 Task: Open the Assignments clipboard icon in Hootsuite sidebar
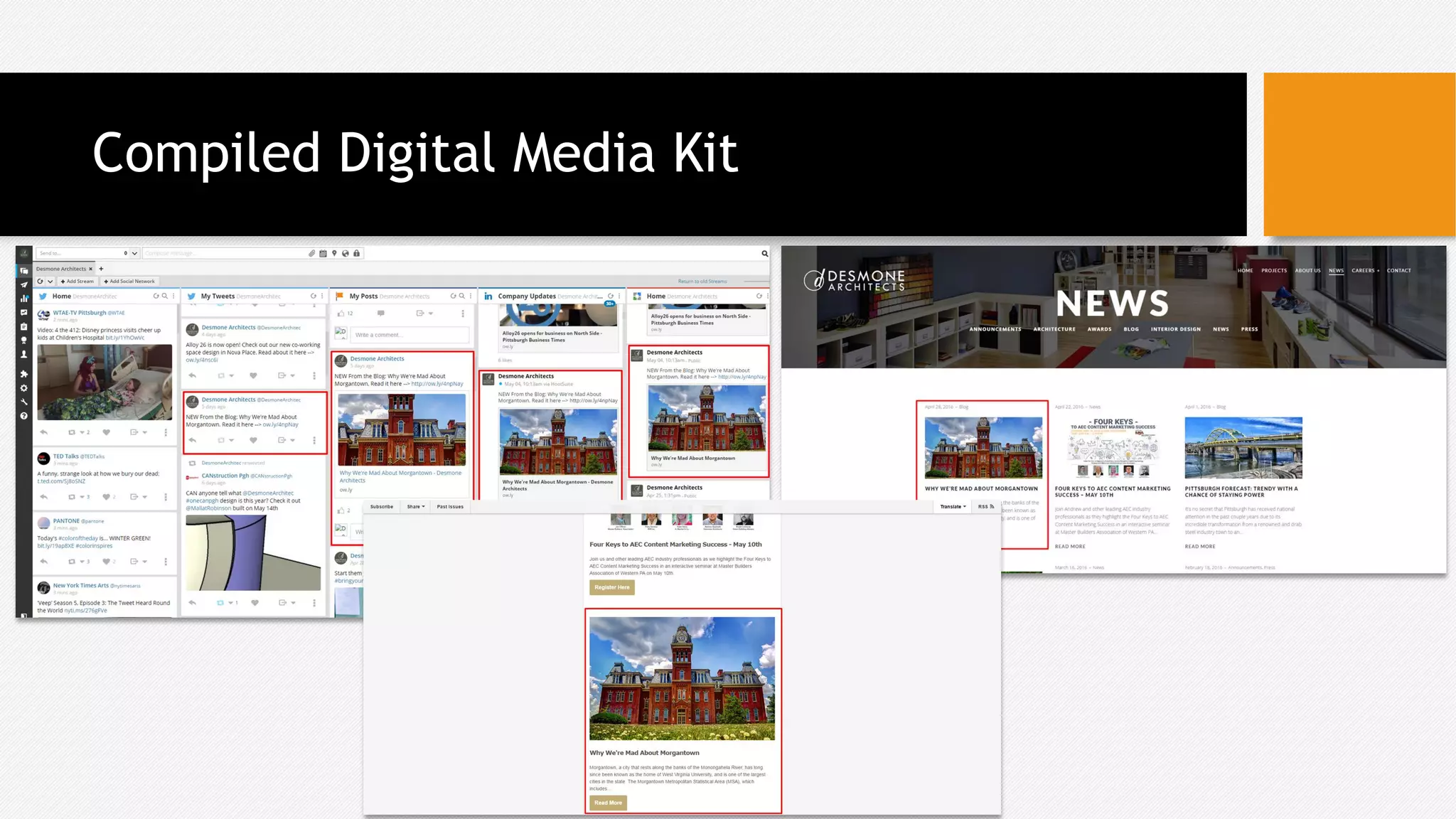[24, 326]
